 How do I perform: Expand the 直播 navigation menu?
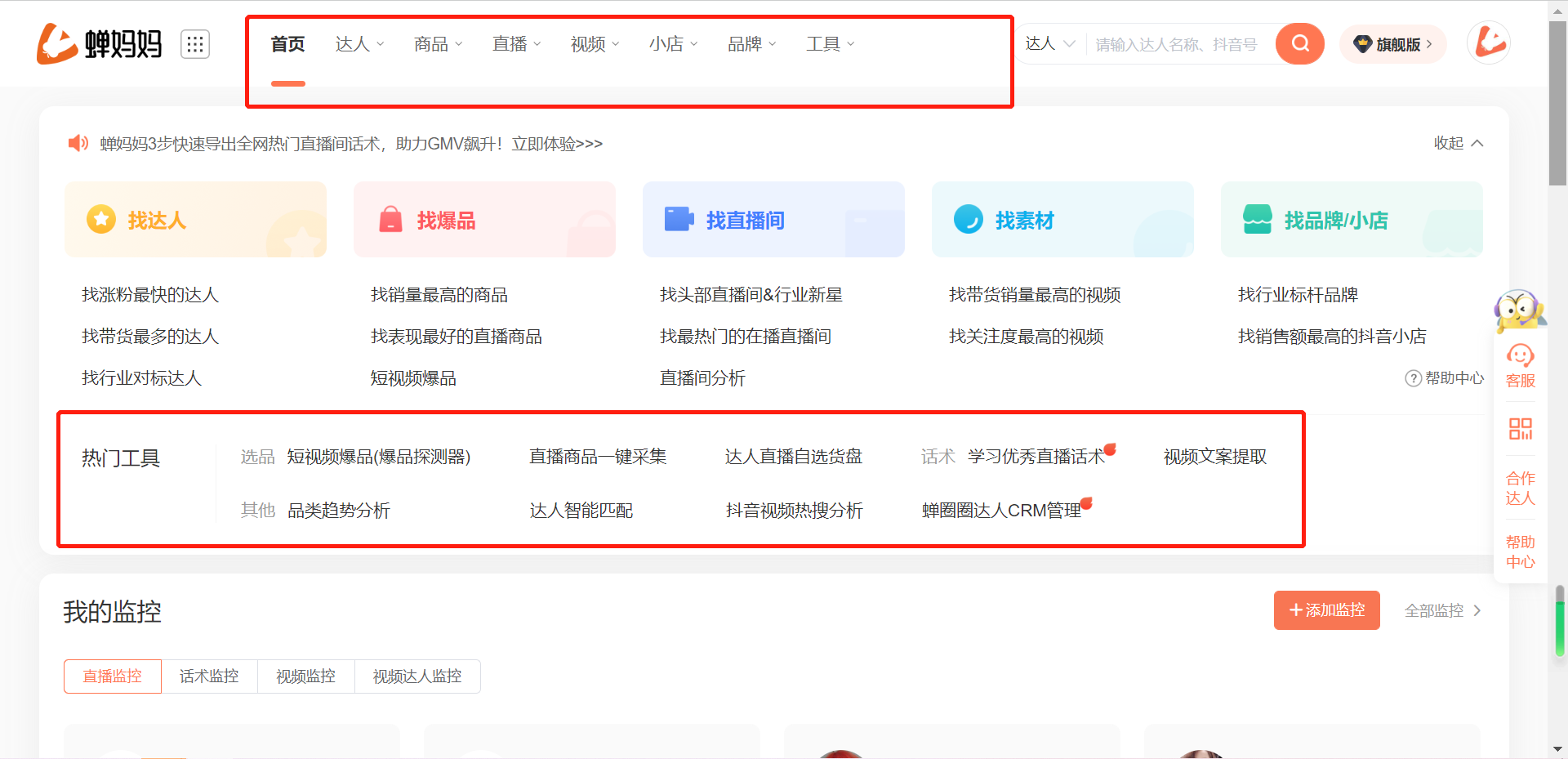coord(516,44)
